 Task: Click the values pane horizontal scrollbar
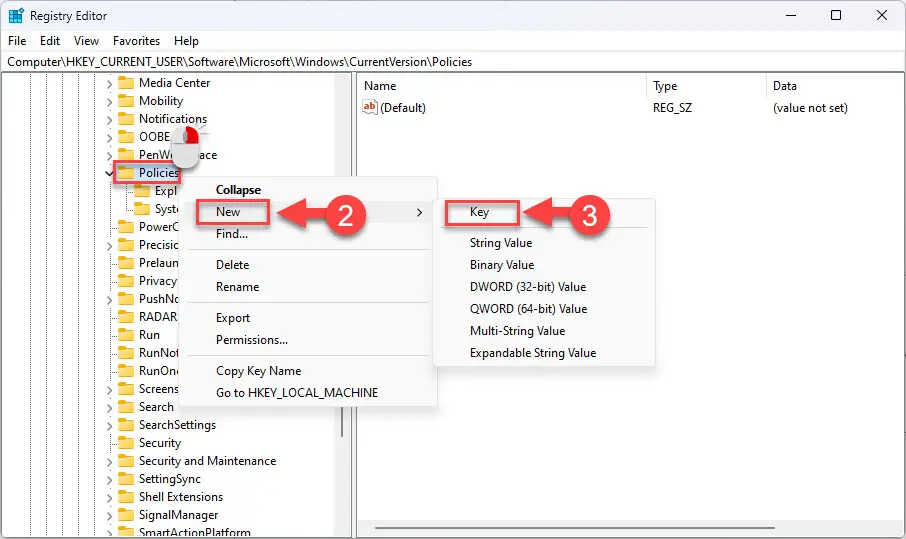pyautogui.click(x=575, y=527)
